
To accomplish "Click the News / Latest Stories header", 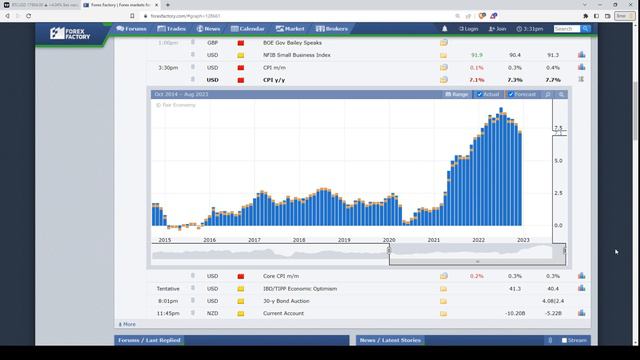I will point(390,340).
